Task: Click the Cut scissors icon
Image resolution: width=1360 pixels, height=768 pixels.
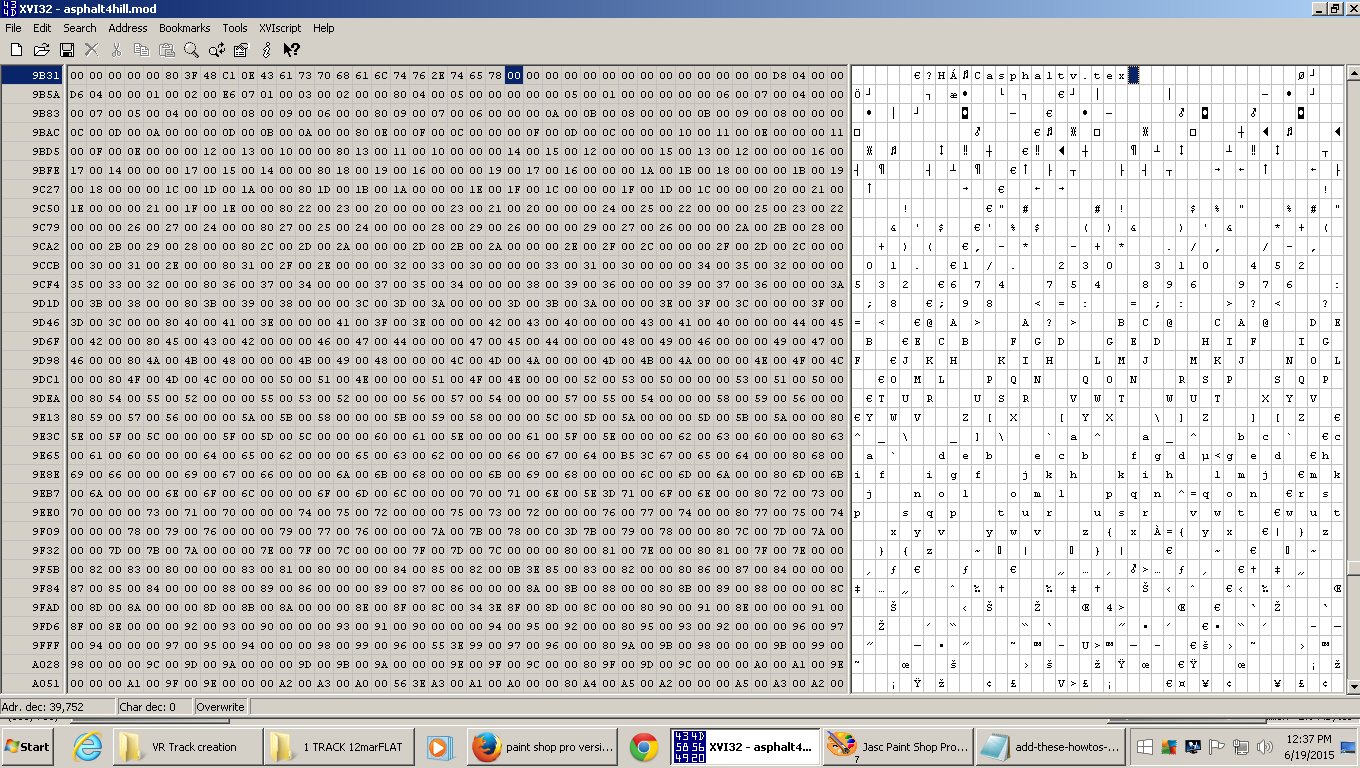Action: coord(116,49)
